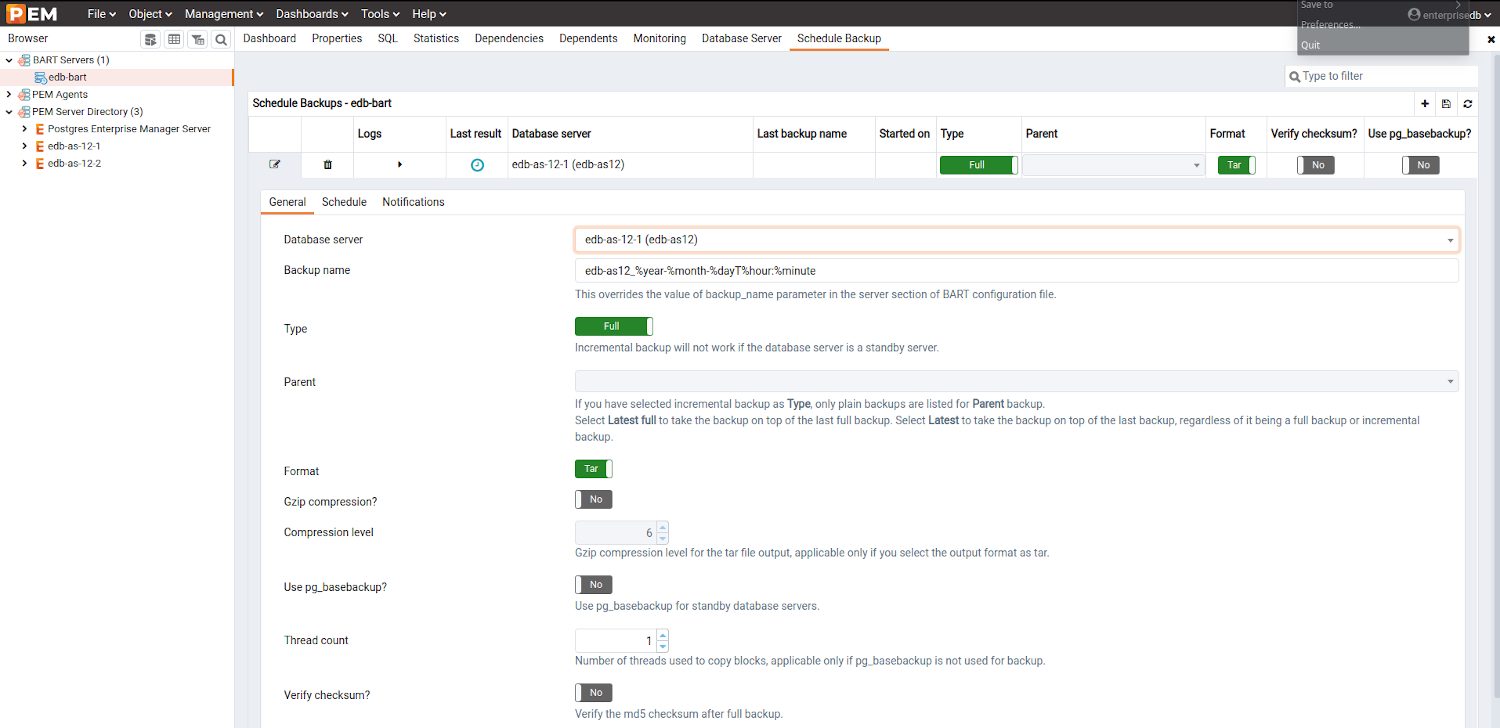Expand the edb-as-12-1 tree node
The height and width of the screenshot is (728, 1500).
[24, 146]
